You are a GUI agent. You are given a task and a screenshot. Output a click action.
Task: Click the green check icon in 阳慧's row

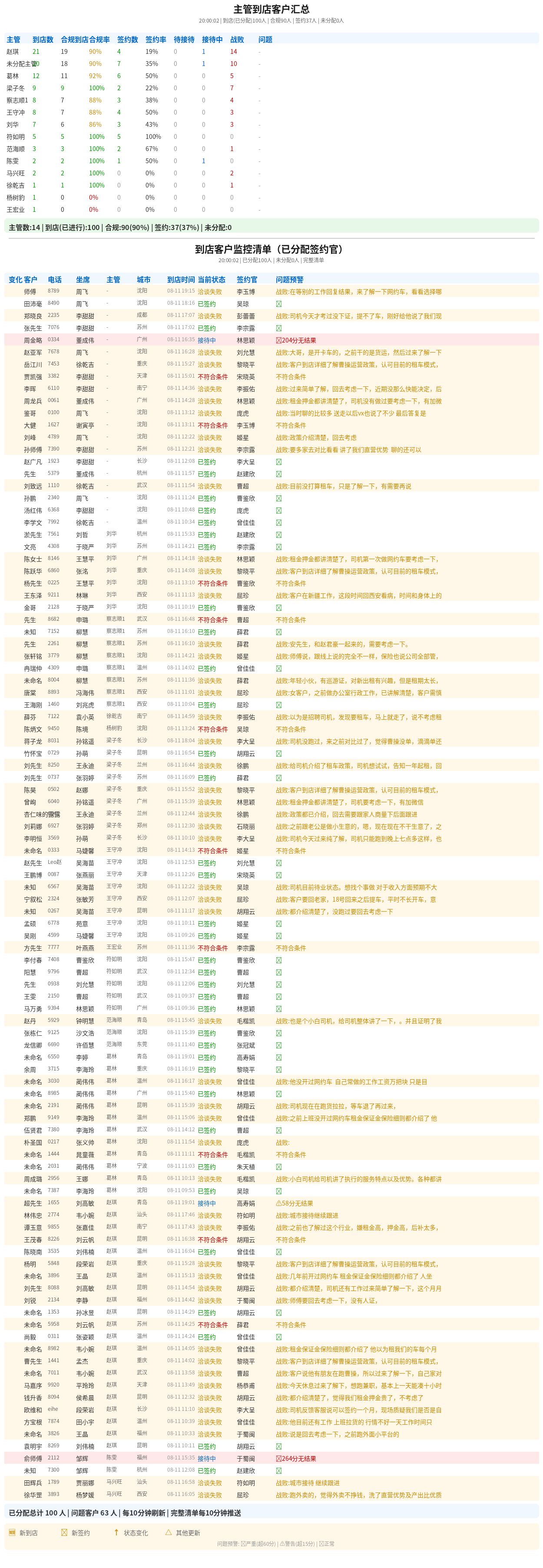tap(279, 973)
